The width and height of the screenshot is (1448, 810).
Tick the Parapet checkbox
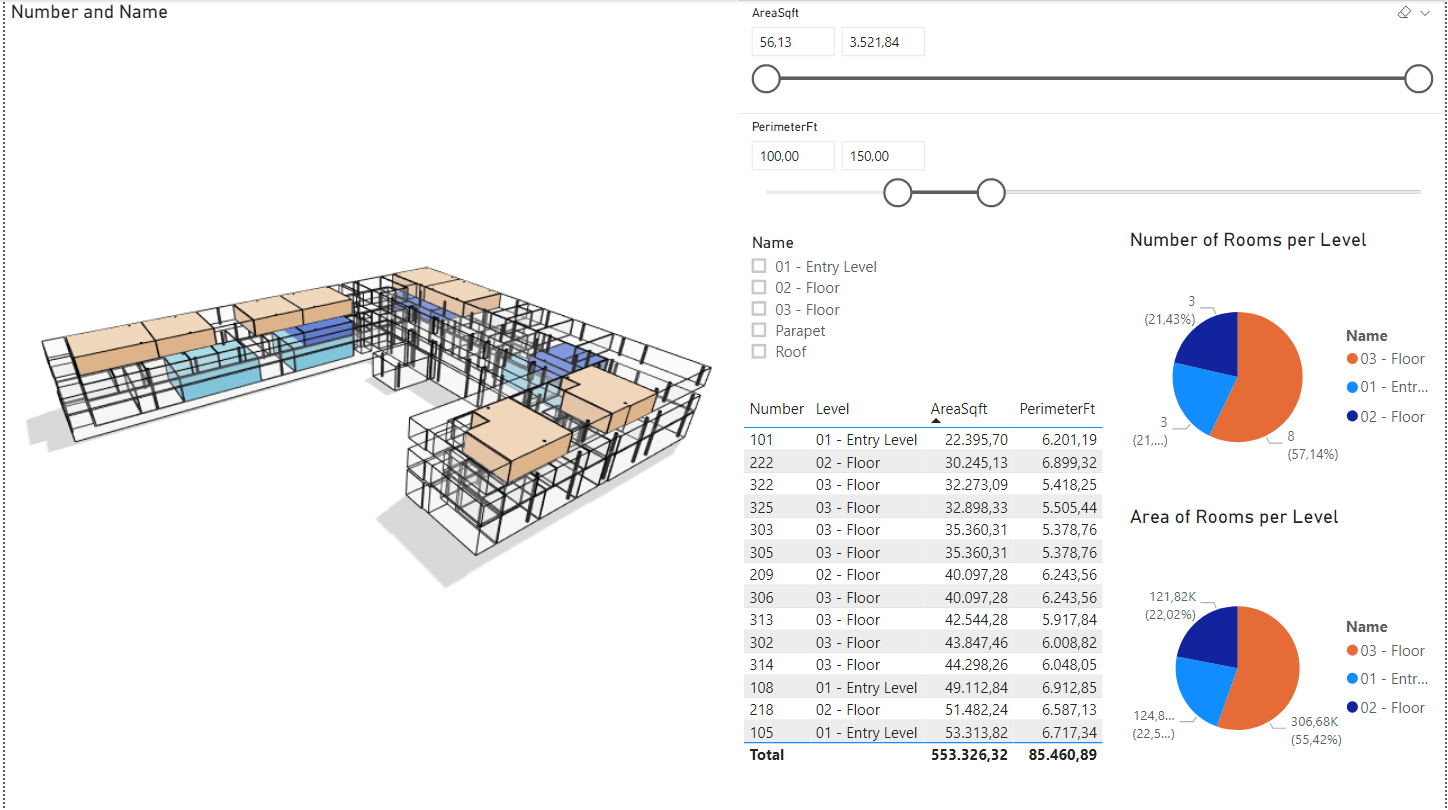(759, 330)
